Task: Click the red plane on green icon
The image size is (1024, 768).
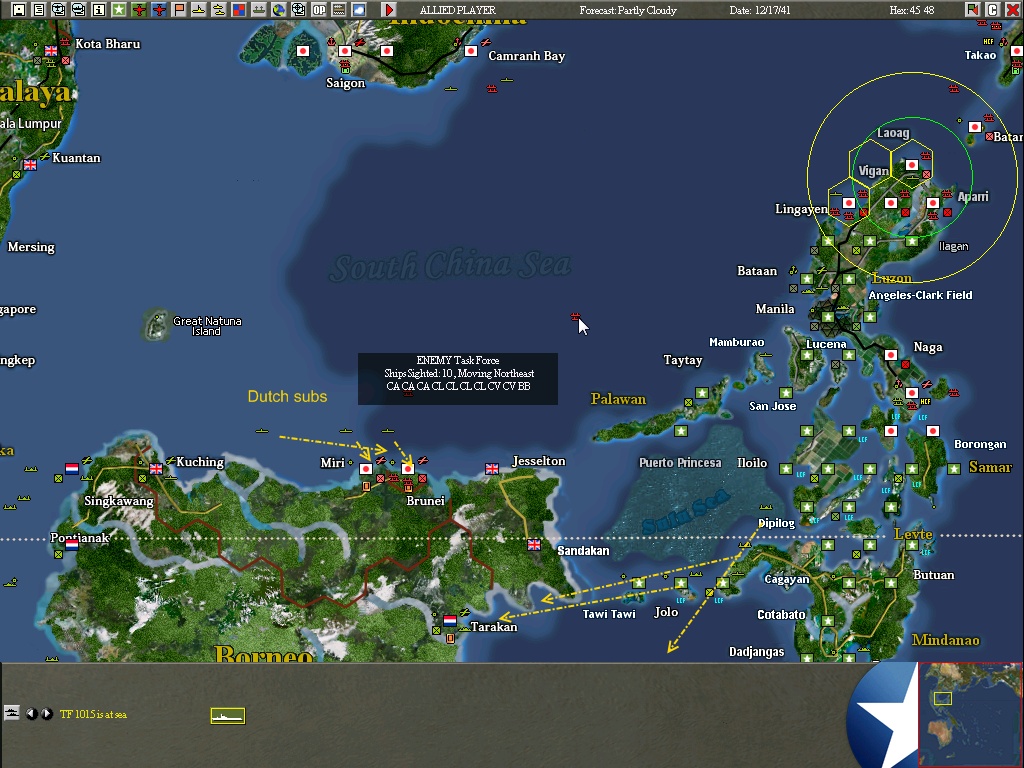Action: click(x=138, y=9)
